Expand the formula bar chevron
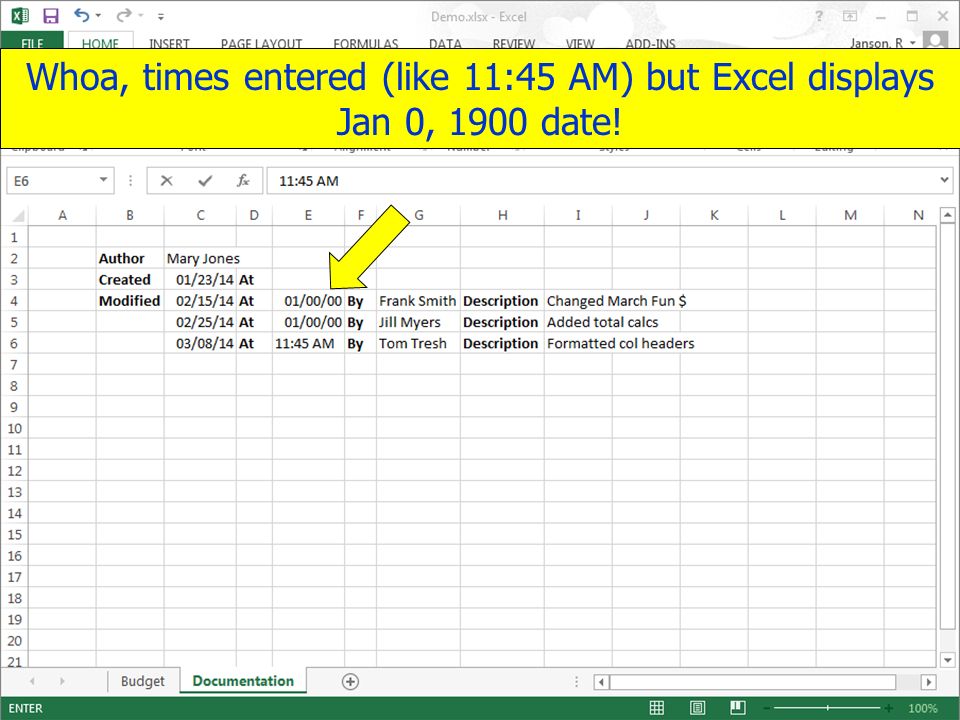Image resolution: width=960 pixels, height=720 pixels. tap(944, 180)
